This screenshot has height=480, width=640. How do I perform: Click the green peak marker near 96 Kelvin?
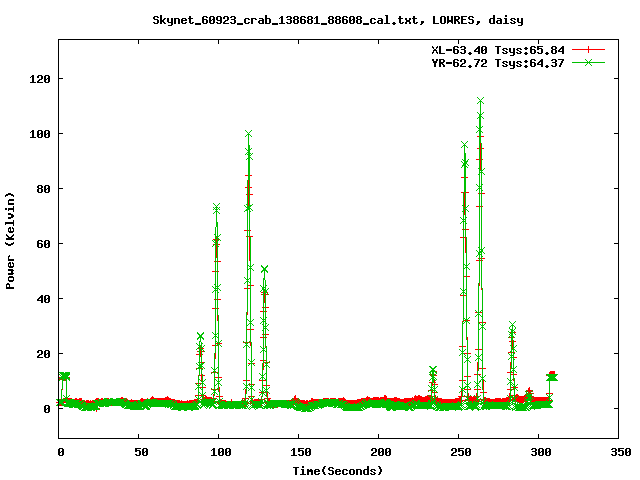[x=464, y=145]
